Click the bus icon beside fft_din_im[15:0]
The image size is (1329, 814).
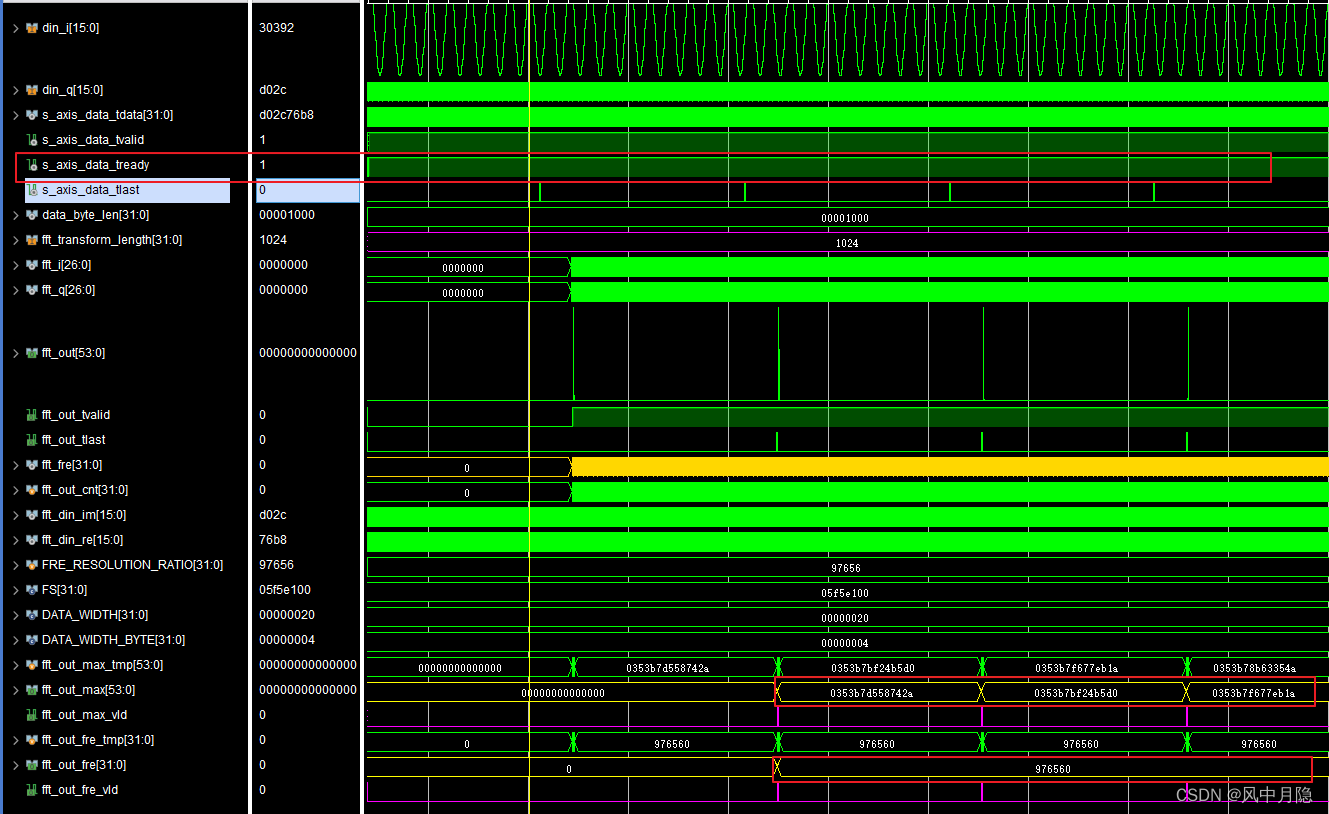[x=32, y=515]
